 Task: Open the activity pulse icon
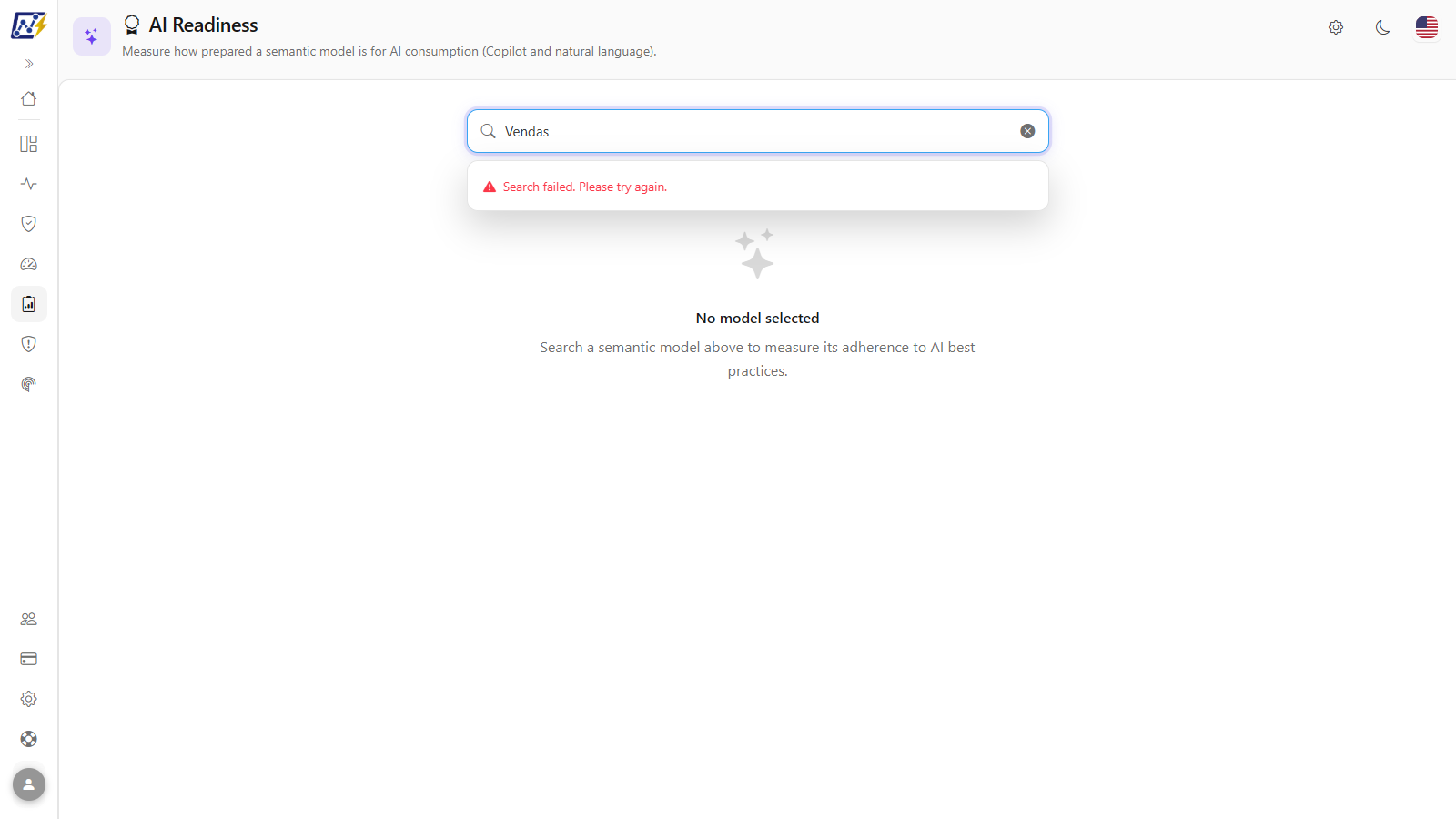[29, 184]
